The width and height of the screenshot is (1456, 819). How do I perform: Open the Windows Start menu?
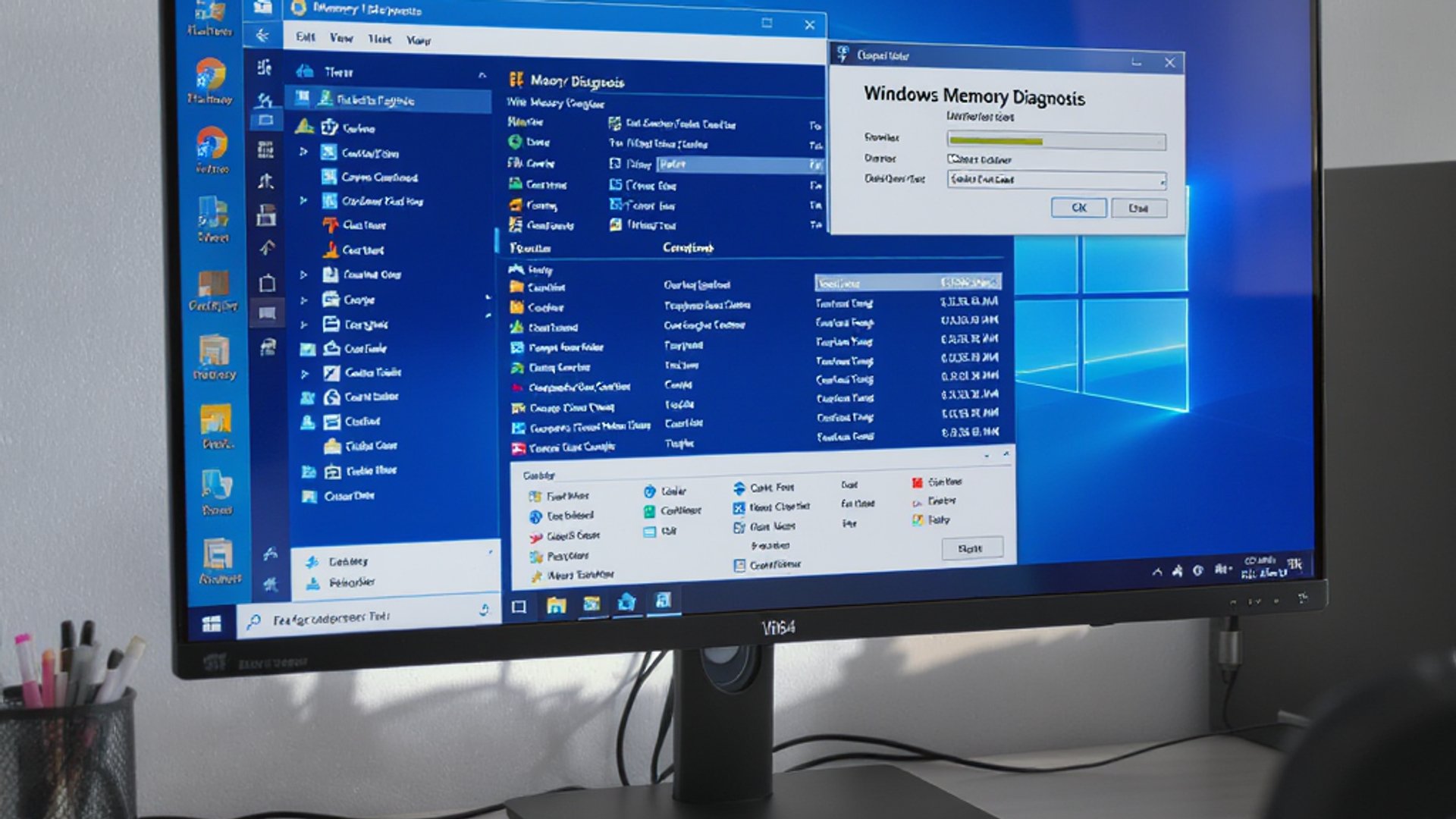pyautogui.click(x=212, y=623)
